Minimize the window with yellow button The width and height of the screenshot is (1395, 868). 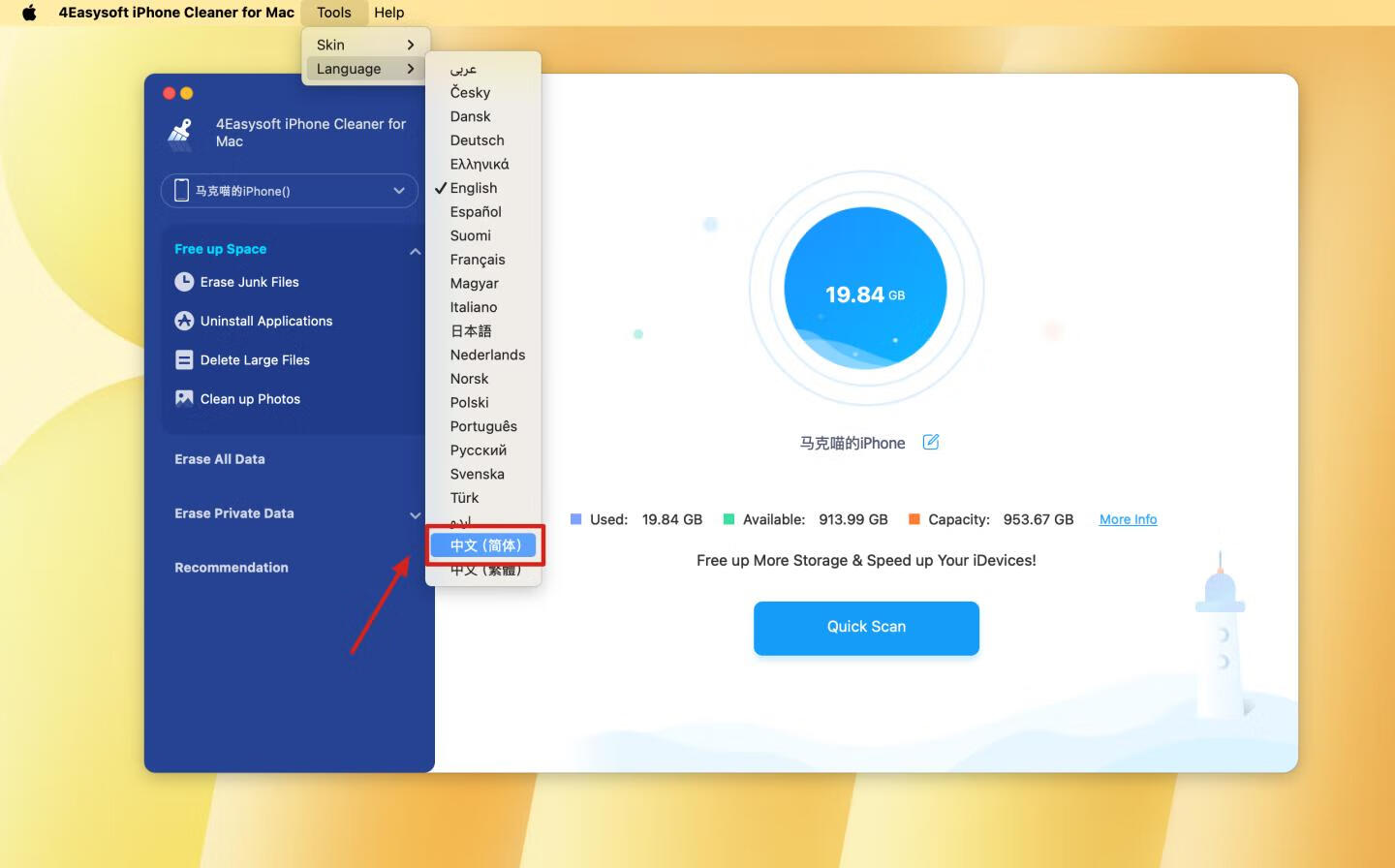[x=187, y=93]
